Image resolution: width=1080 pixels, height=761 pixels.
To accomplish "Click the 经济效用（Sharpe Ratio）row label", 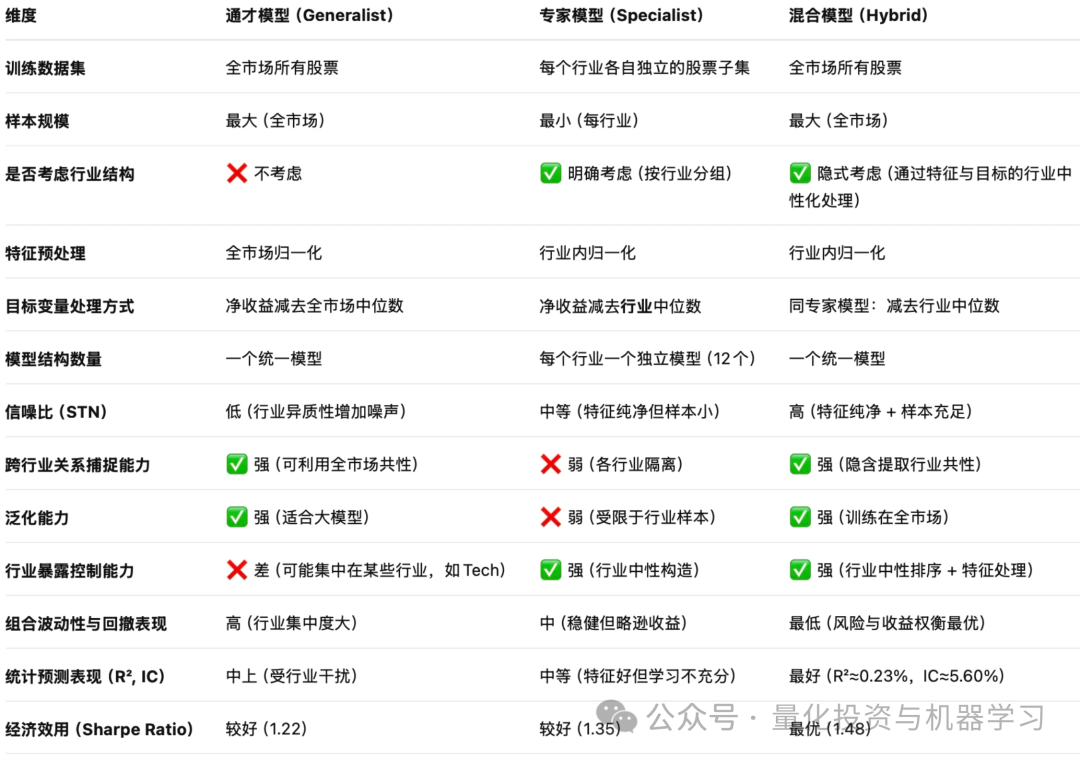I will point(99,729).
